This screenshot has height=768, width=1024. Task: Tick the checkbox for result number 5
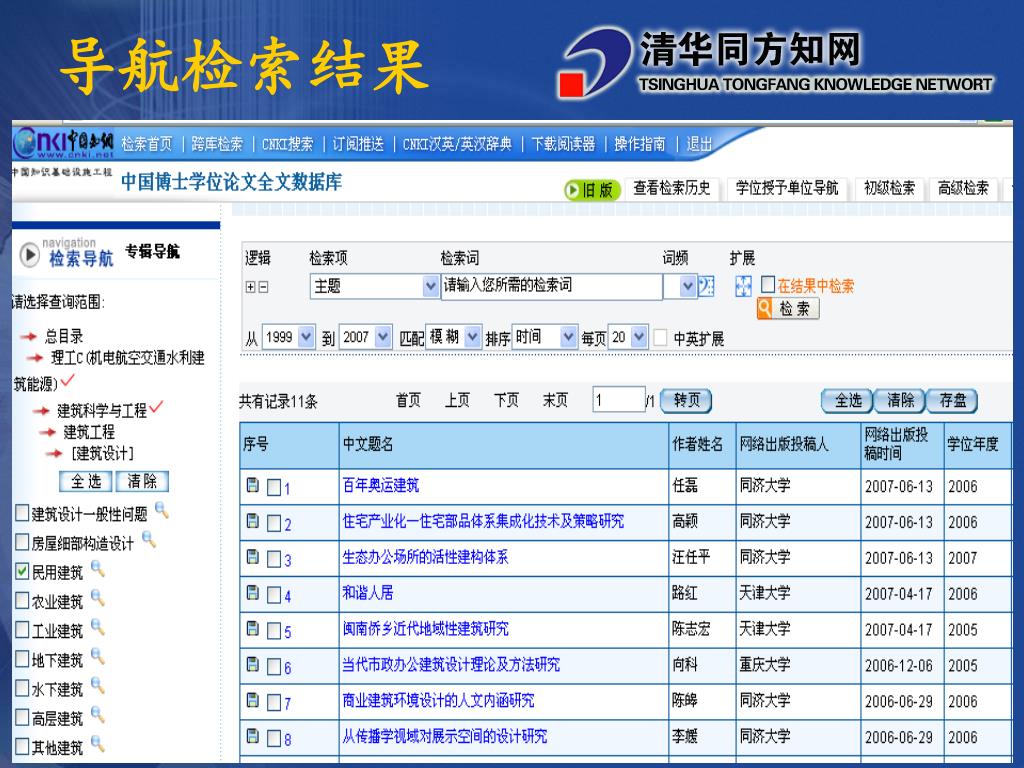click(x=274, y=631)
